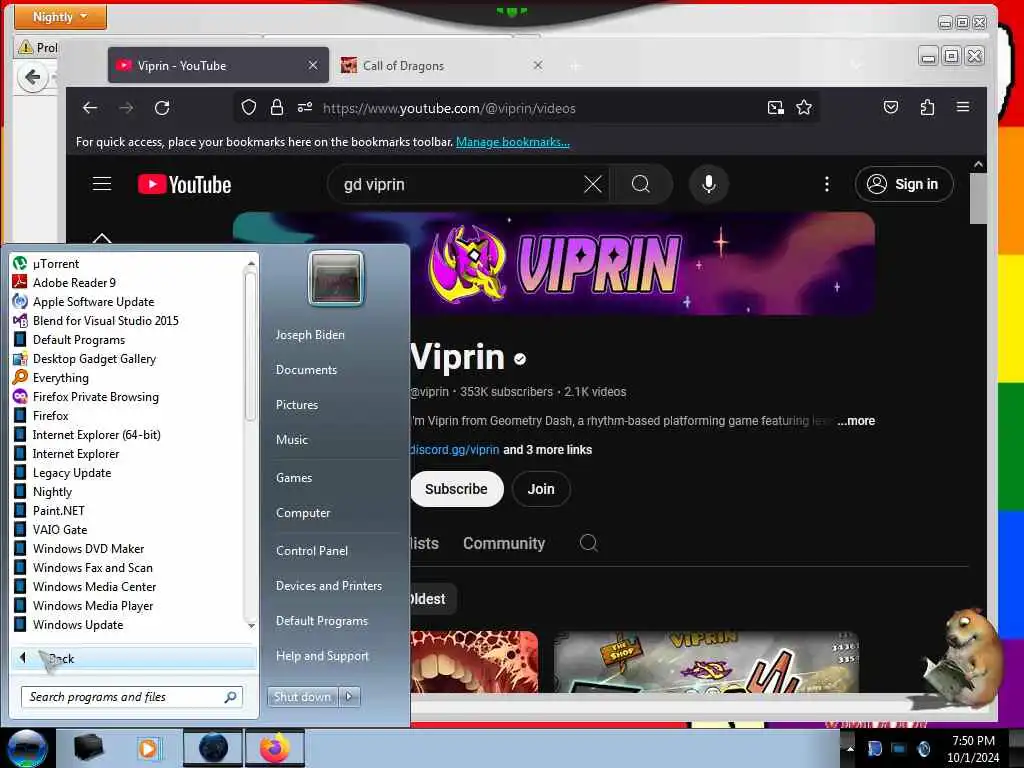The height and width of the screenshot is (768, 1024).
Task: Open the Community channel tab
Action: tap(504, 543)
